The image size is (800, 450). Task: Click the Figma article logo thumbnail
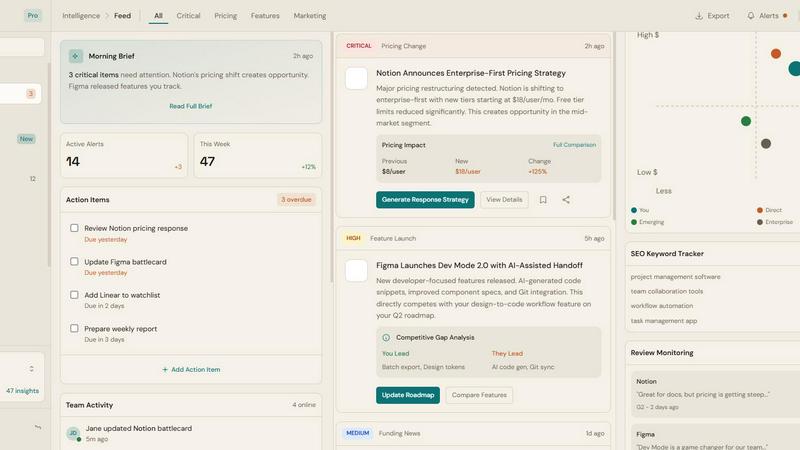[356, 271]
